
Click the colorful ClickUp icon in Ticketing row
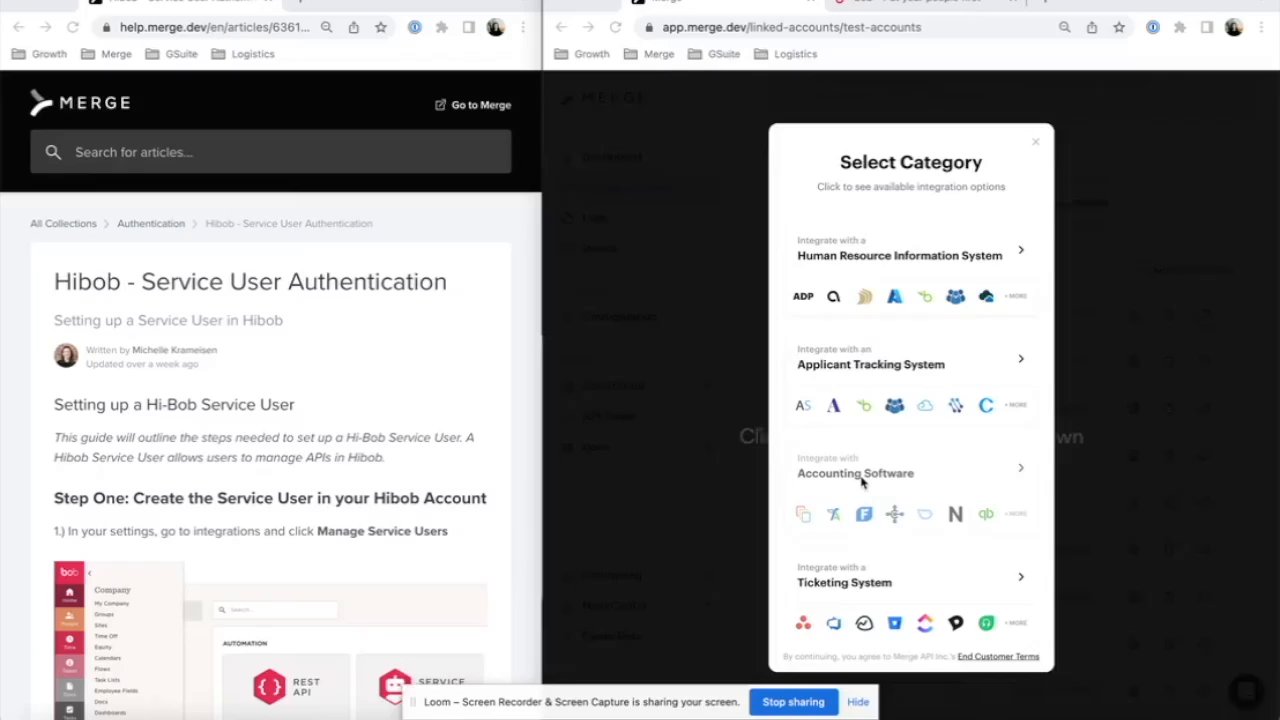coord(925,623)
